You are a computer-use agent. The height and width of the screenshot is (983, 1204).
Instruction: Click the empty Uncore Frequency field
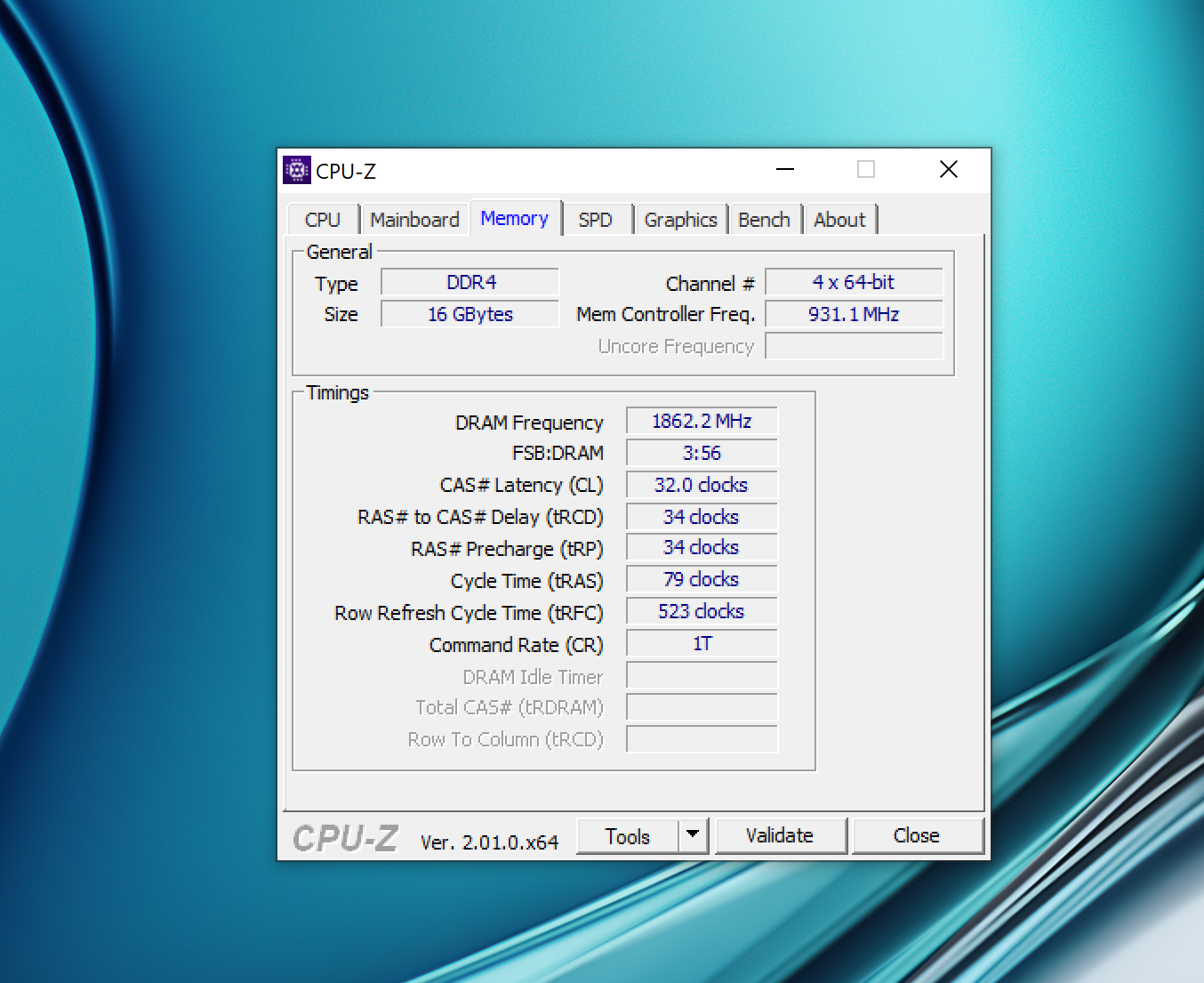tap(854, 346)
